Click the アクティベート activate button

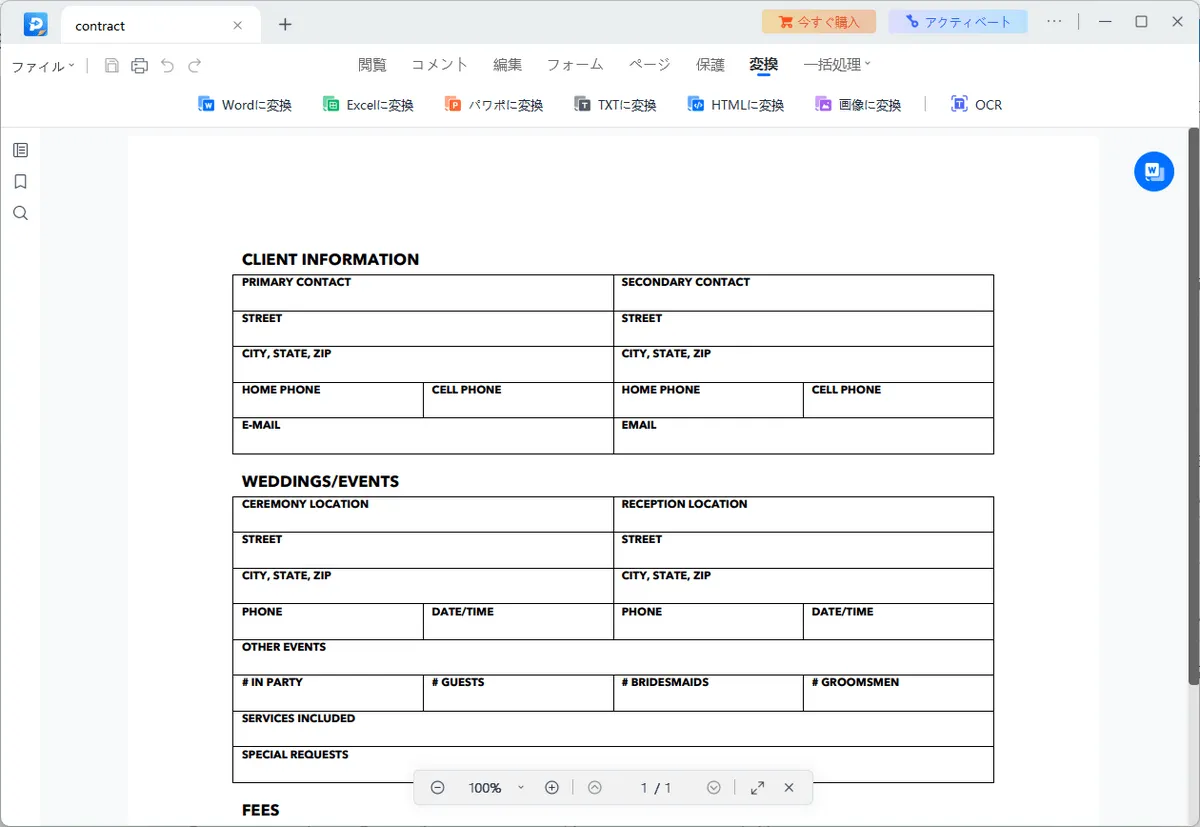click(958, 21)
